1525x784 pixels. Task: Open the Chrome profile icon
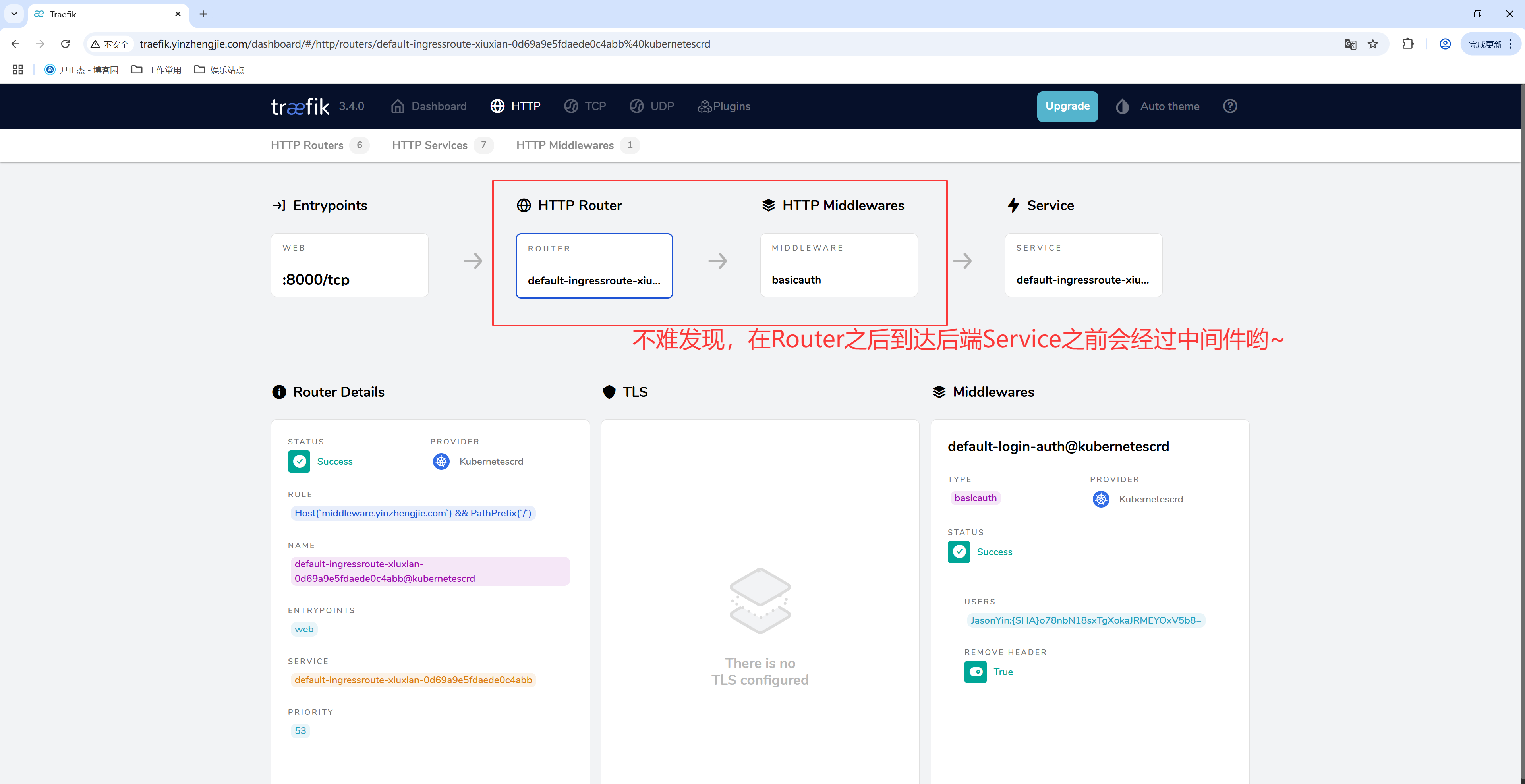coord(1444,44)
